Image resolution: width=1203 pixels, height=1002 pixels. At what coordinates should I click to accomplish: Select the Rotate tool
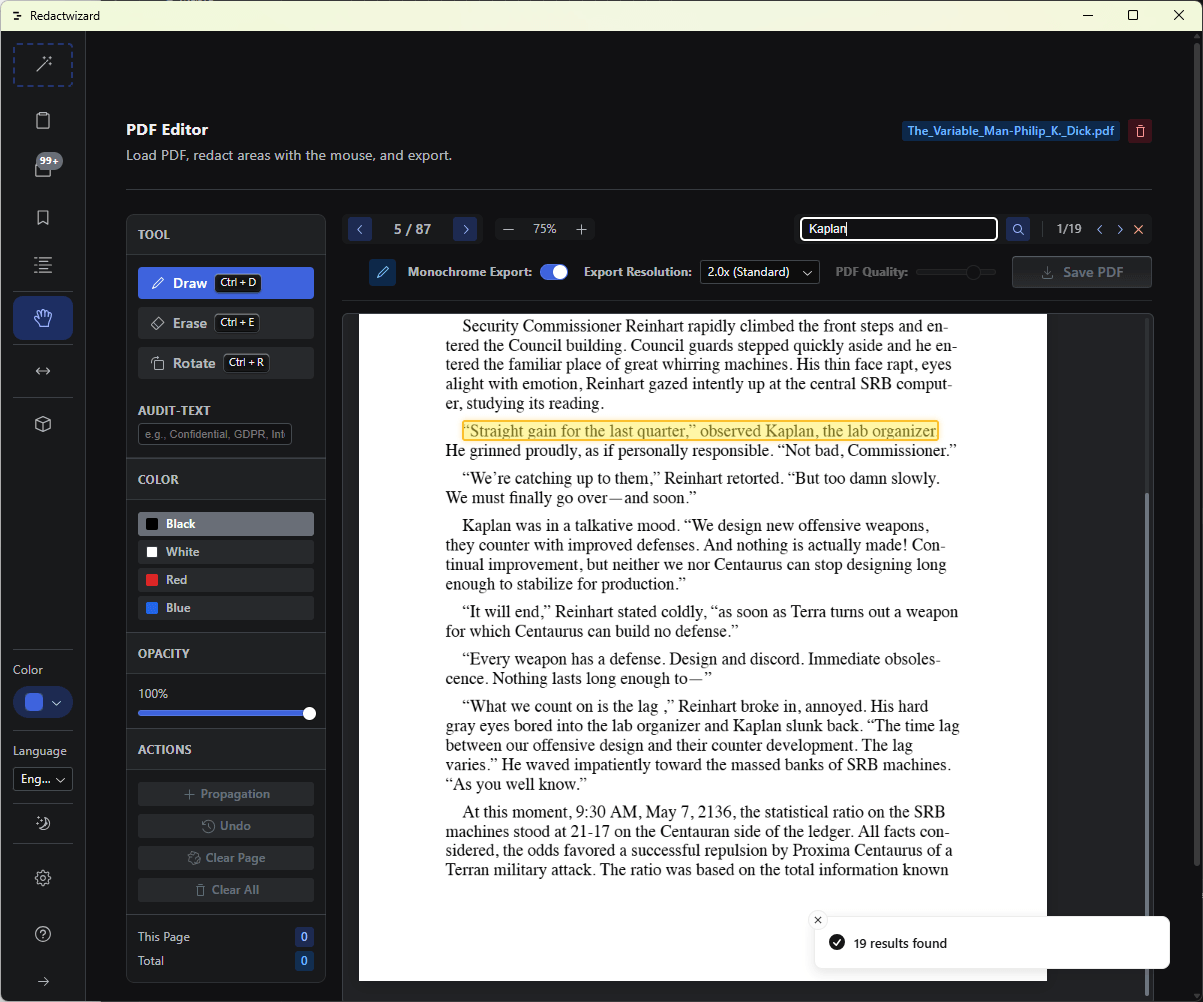click(226, 363)
